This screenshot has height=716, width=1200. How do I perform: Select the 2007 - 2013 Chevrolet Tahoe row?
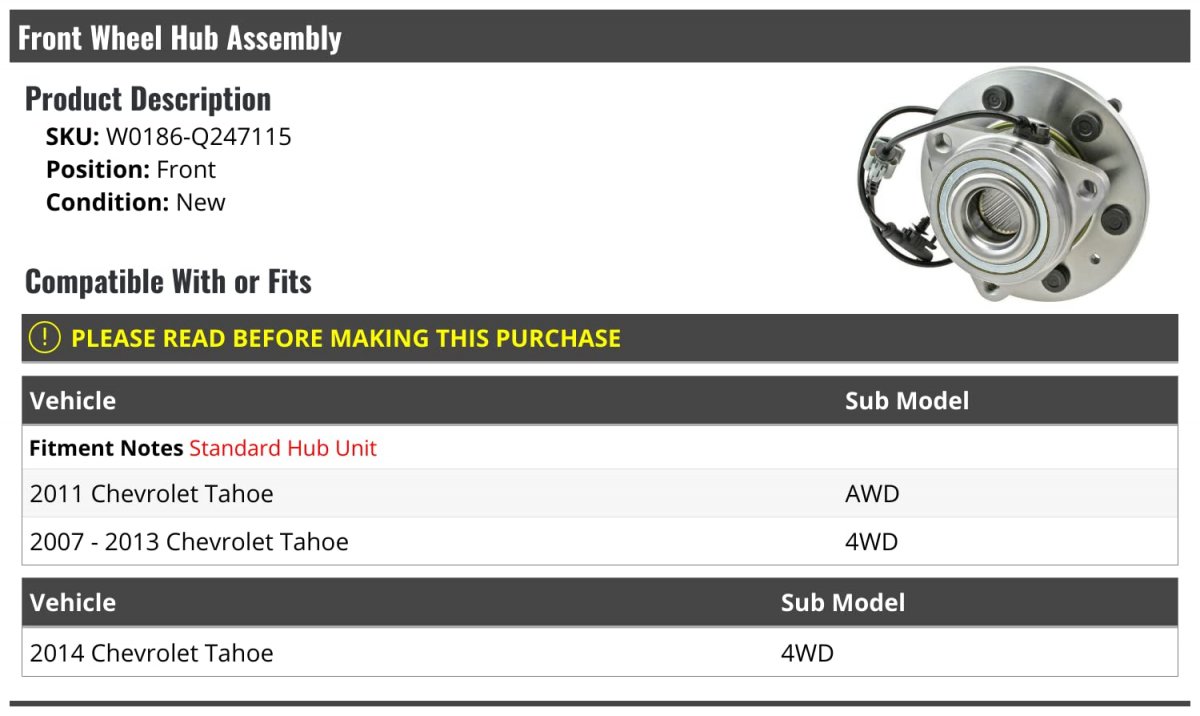click(189, 542)
